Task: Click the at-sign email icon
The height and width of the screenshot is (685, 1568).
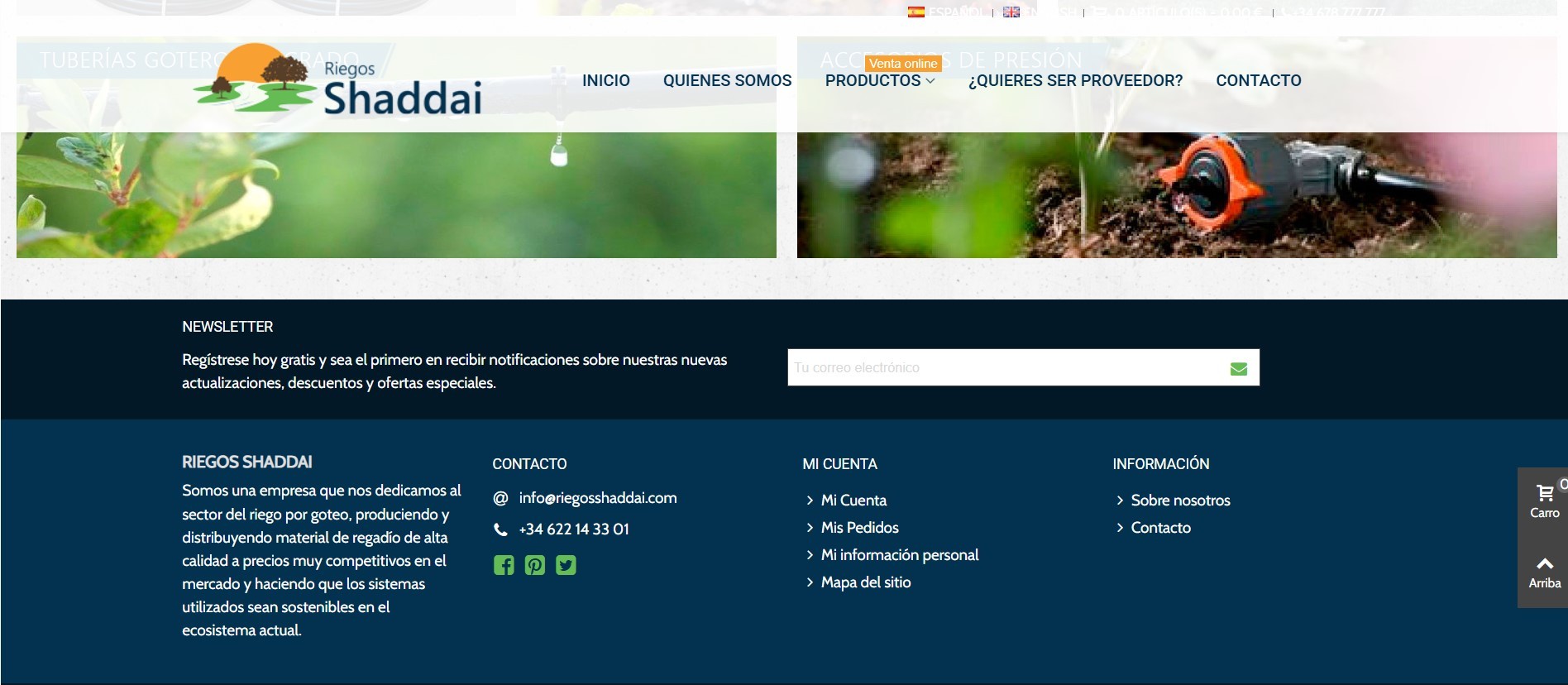Action: coord(500,498)
